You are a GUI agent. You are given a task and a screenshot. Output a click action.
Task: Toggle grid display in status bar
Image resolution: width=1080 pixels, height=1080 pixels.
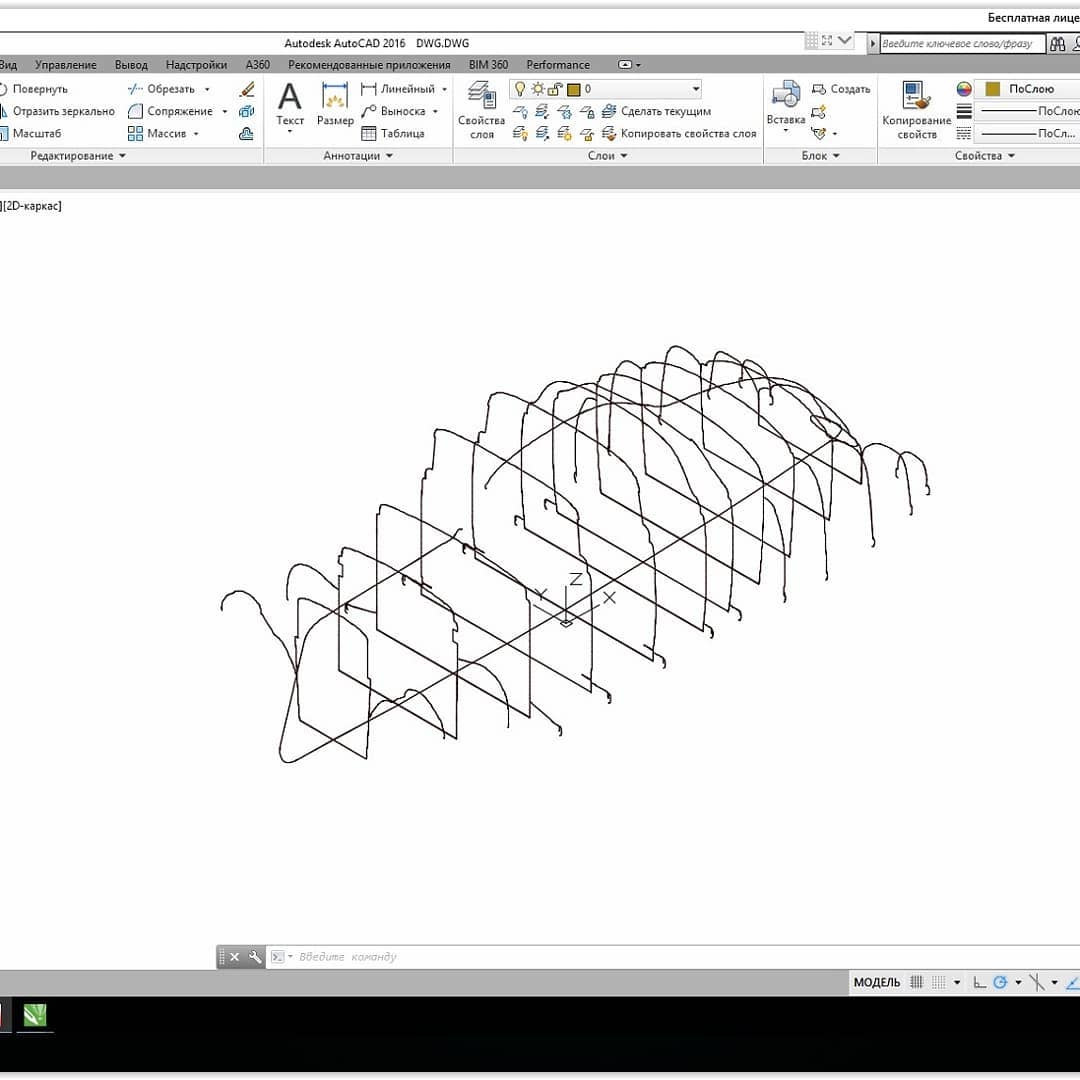click(917, 982)
